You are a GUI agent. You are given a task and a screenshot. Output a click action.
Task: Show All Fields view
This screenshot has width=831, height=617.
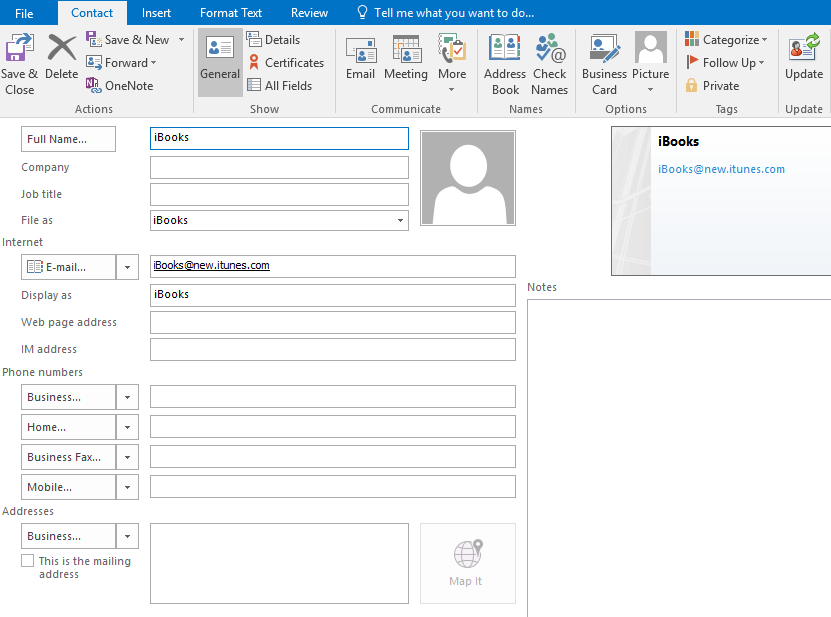[280, 85]
